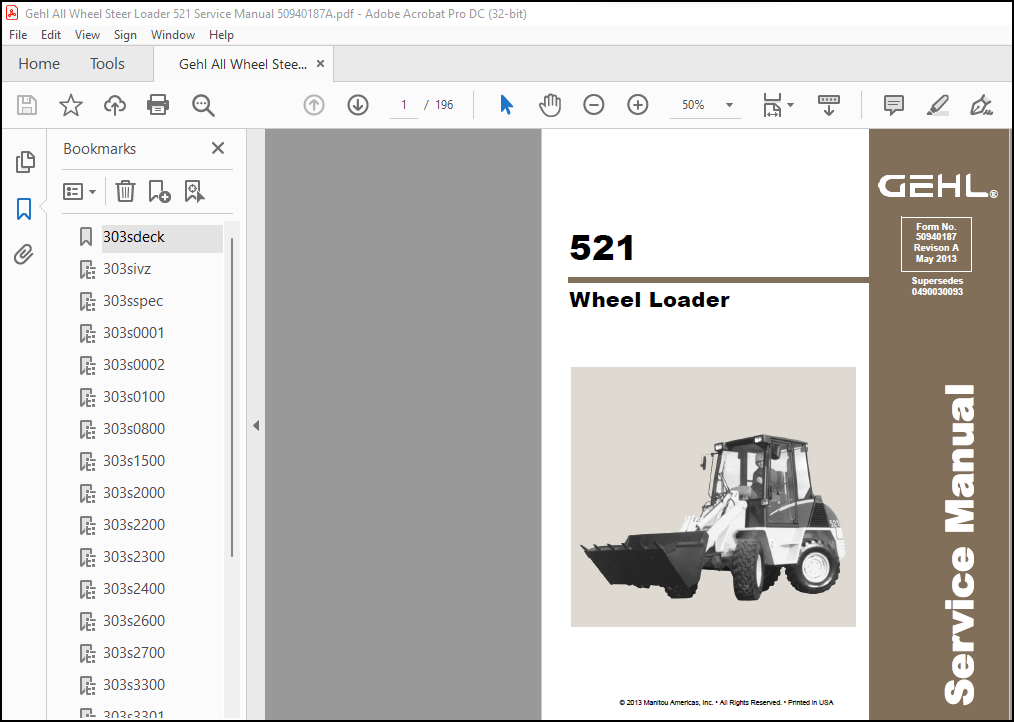Select the Gehl All Wheel Stee... document tab

[x=243, y=64]
